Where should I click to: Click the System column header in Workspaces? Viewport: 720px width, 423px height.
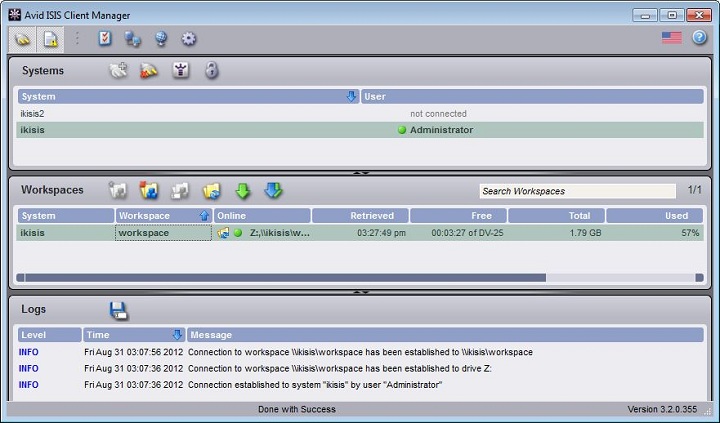[x=66, y=215]
